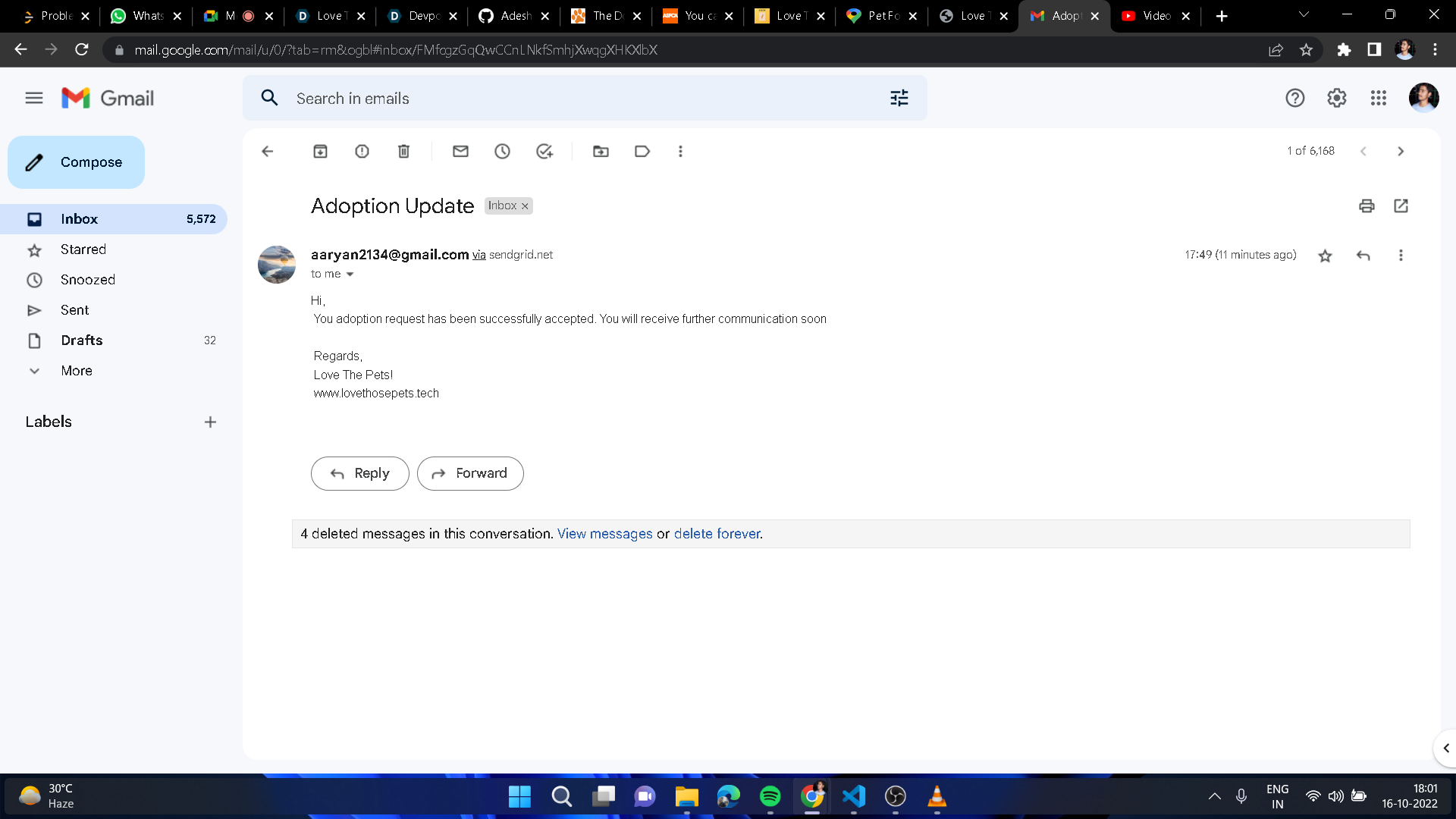The width and height of the screenshot is (1456, 819).
Task: Star the email from aaryan2134
Action: (1325, 256)
